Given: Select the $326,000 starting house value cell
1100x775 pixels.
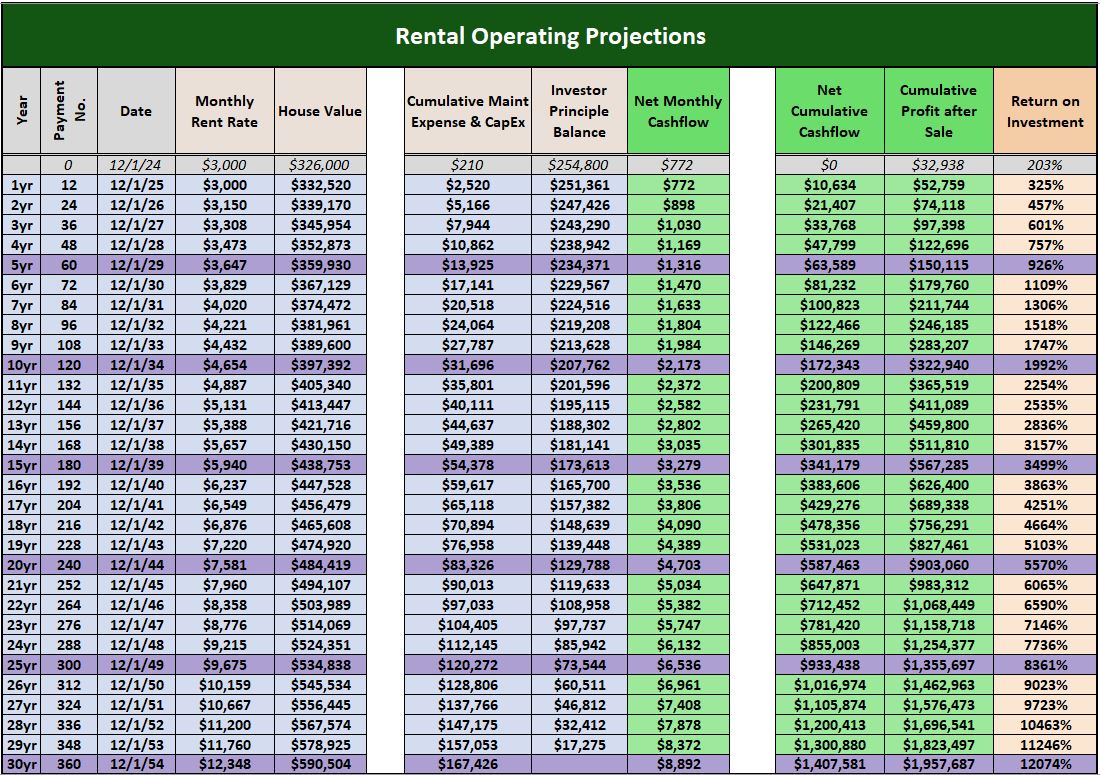Looking at the screenshot, I should (320, 162).
